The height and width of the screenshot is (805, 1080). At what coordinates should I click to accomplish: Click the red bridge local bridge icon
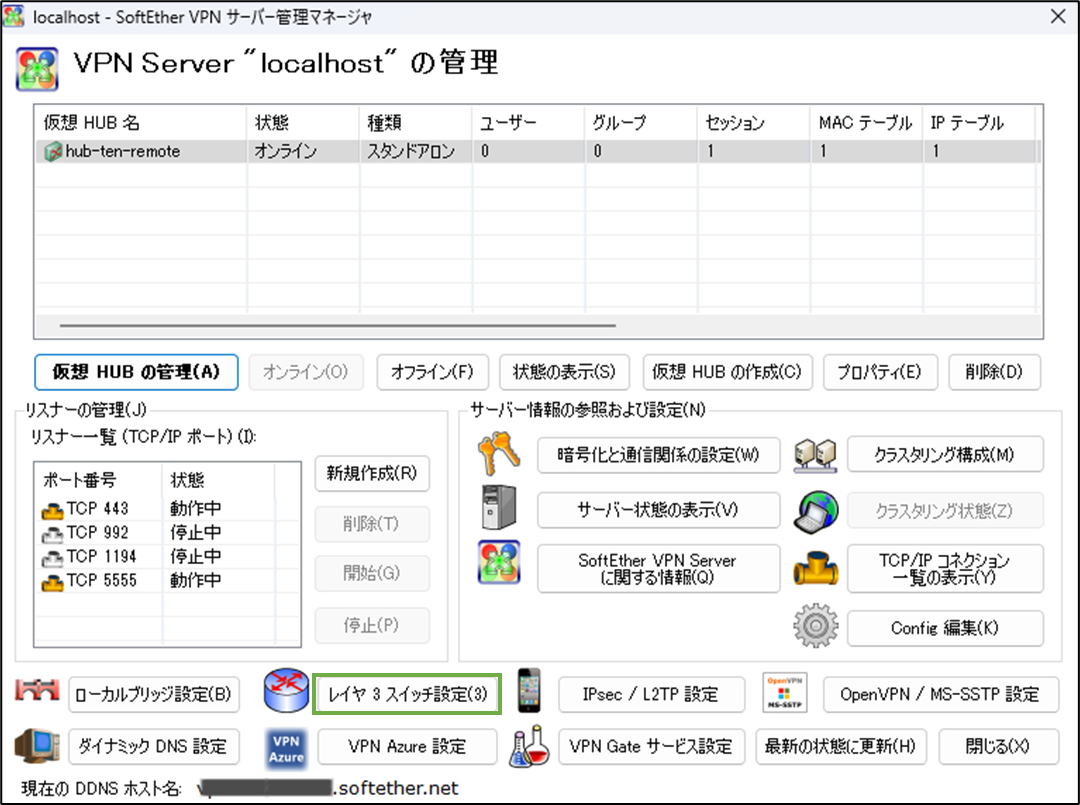pos(37,691)
